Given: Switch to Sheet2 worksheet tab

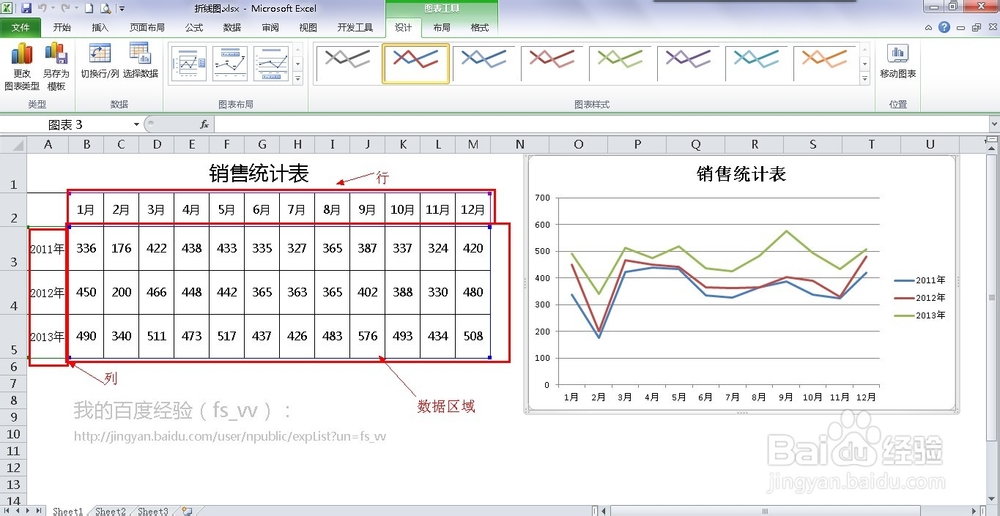Looking at the screenshot, I should (110, 512).
